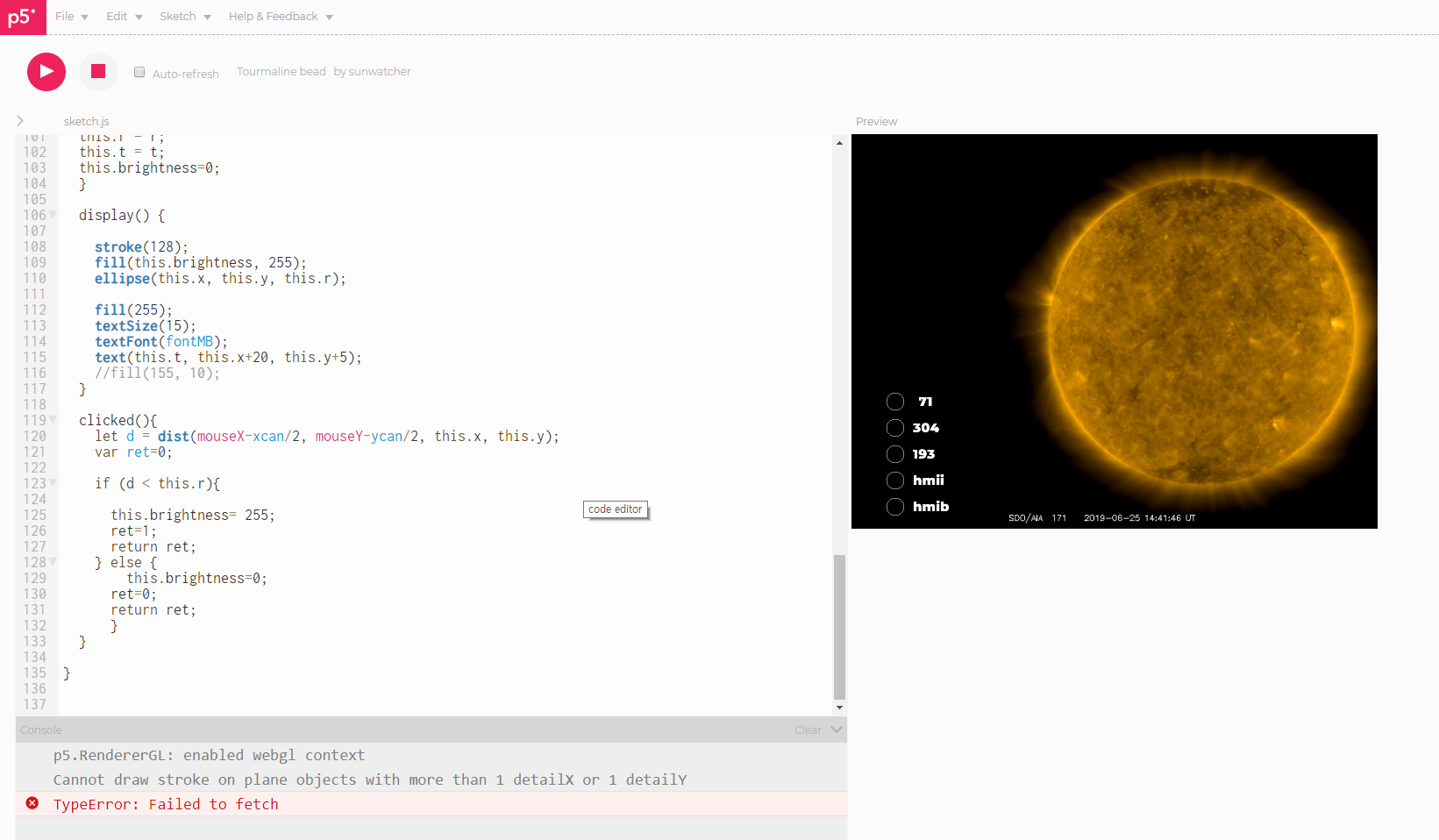The width and height of the screenshot is (1439, 840).
Task: Click the code editor scrollbar thumb
Action: [839, 626]
